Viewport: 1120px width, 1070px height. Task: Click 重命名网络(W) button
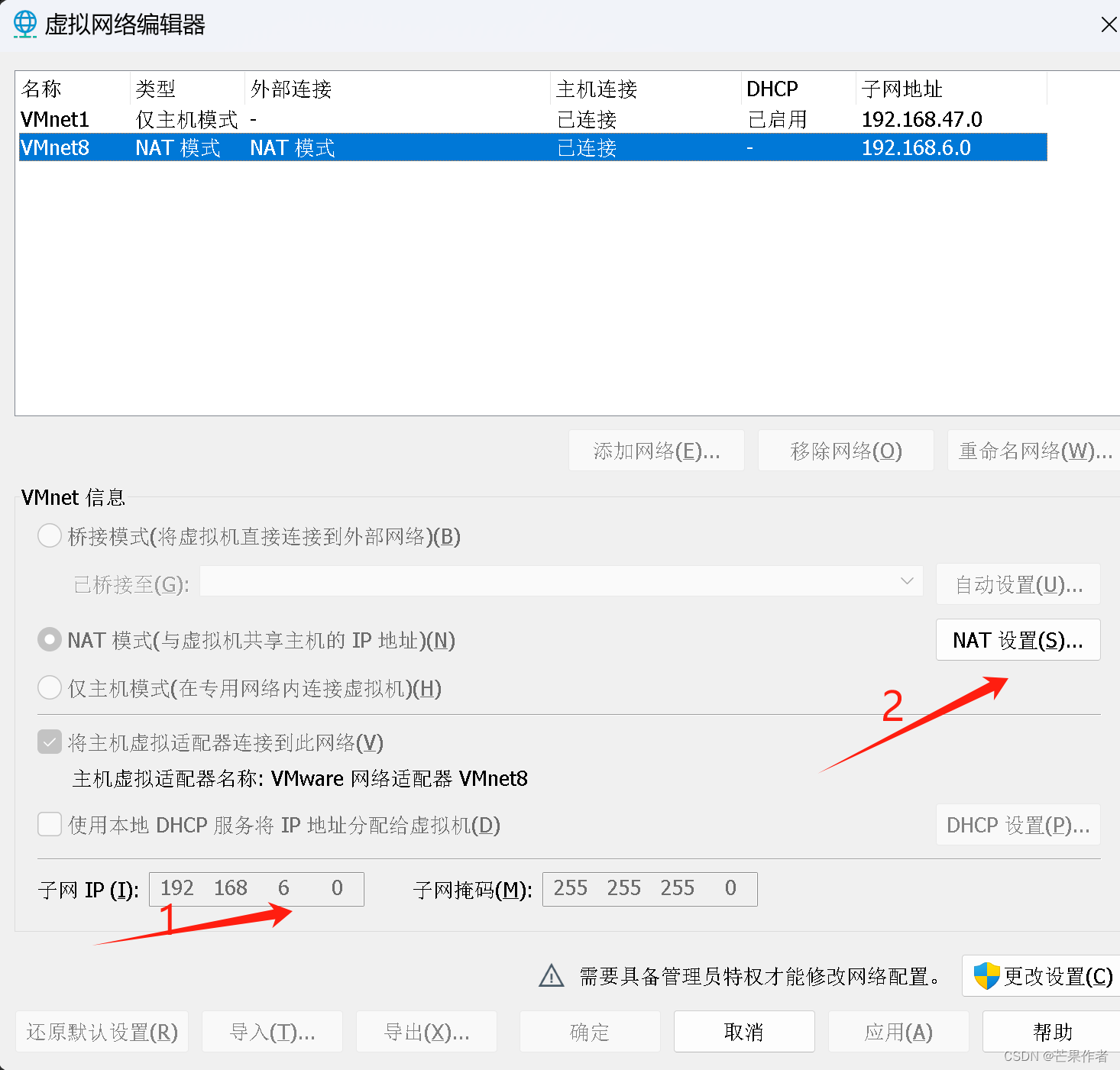tap(1034, 451)
